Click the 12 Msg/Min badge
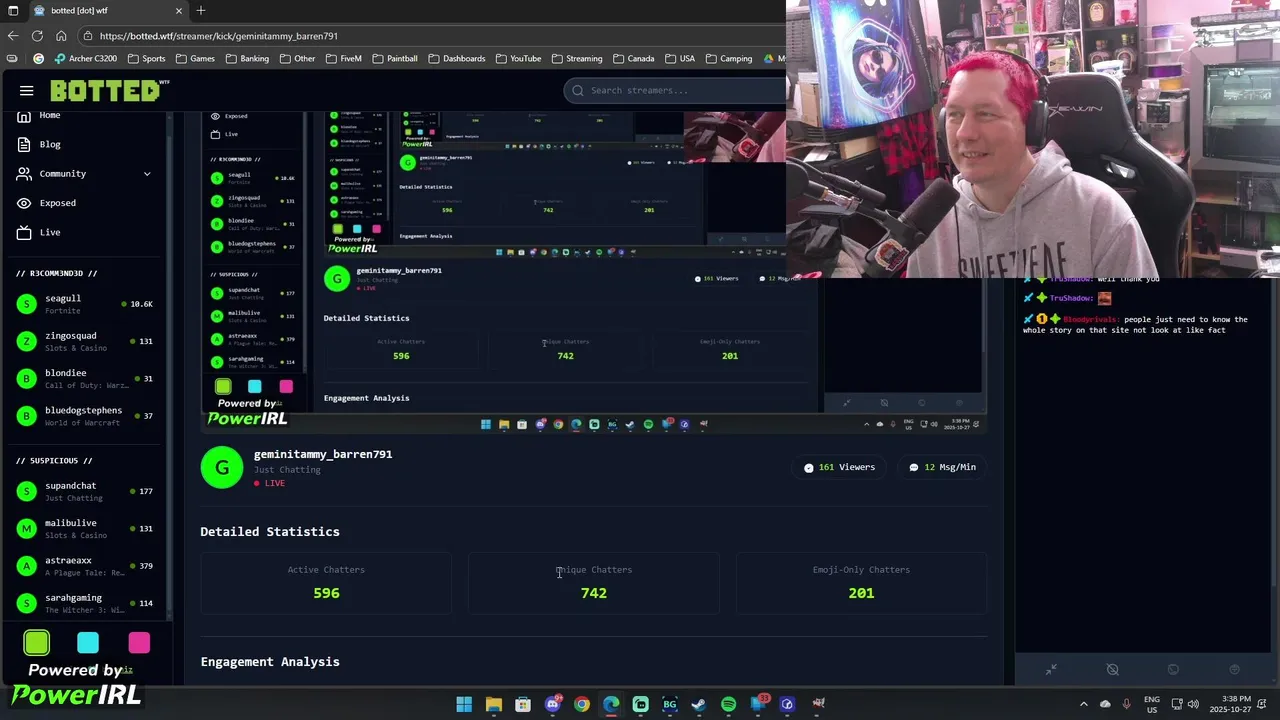Viewport: 1280px width, 720px height. pos(942,467)
